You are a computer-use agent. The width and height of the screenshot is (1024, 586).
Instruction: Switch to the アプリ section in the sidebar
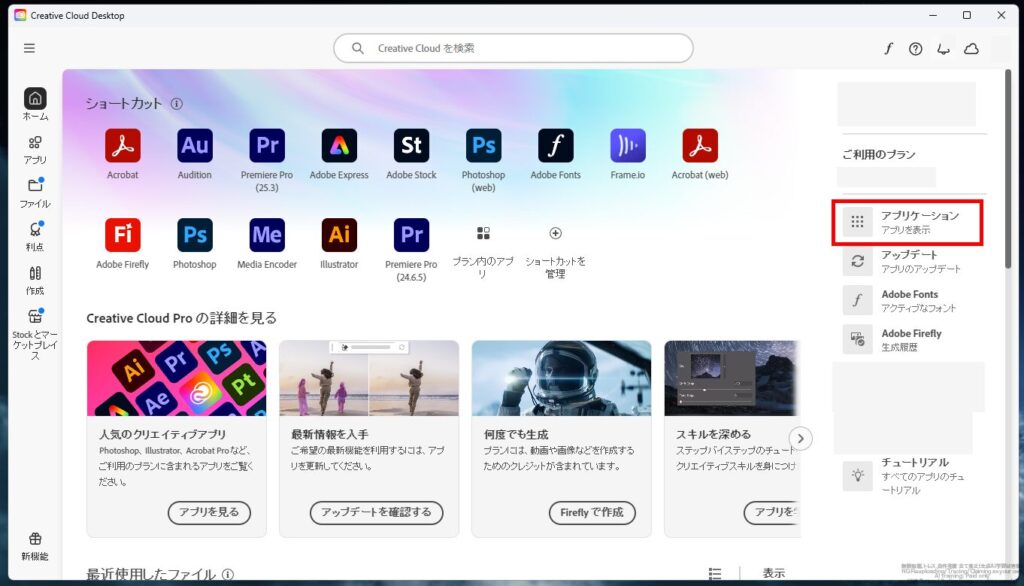(x=34, y=148)
